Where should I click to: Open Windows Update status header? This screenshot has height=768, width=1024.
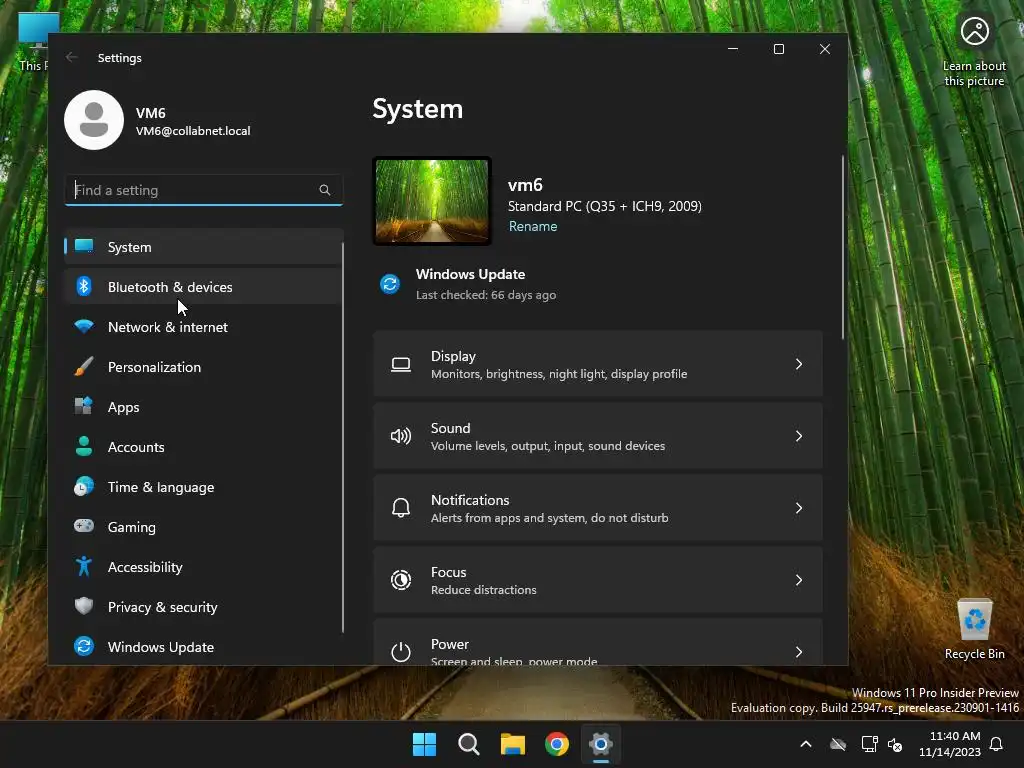pyautogui.click(x=470, y=284)
